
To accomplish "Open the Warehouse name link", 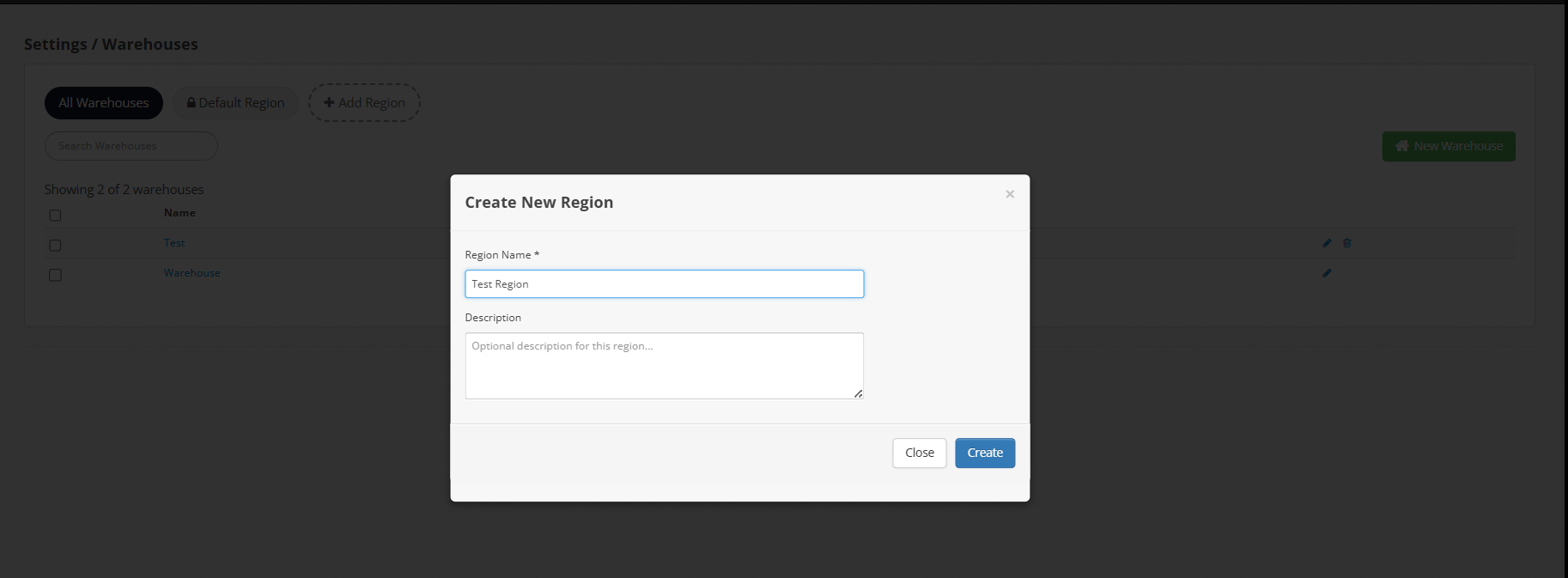I will (192, 273).
